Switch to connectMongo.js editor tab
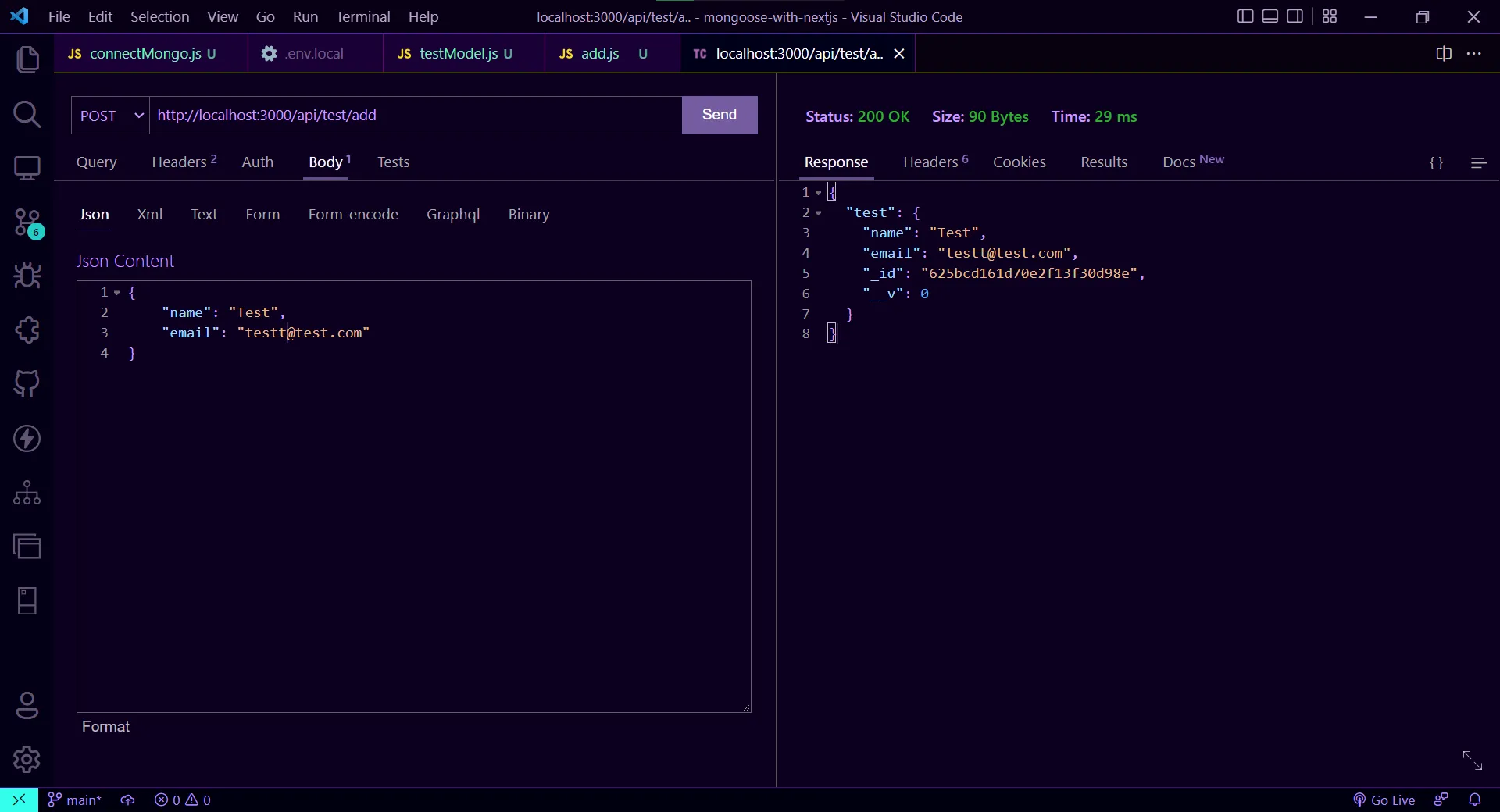 pos(151,53)
